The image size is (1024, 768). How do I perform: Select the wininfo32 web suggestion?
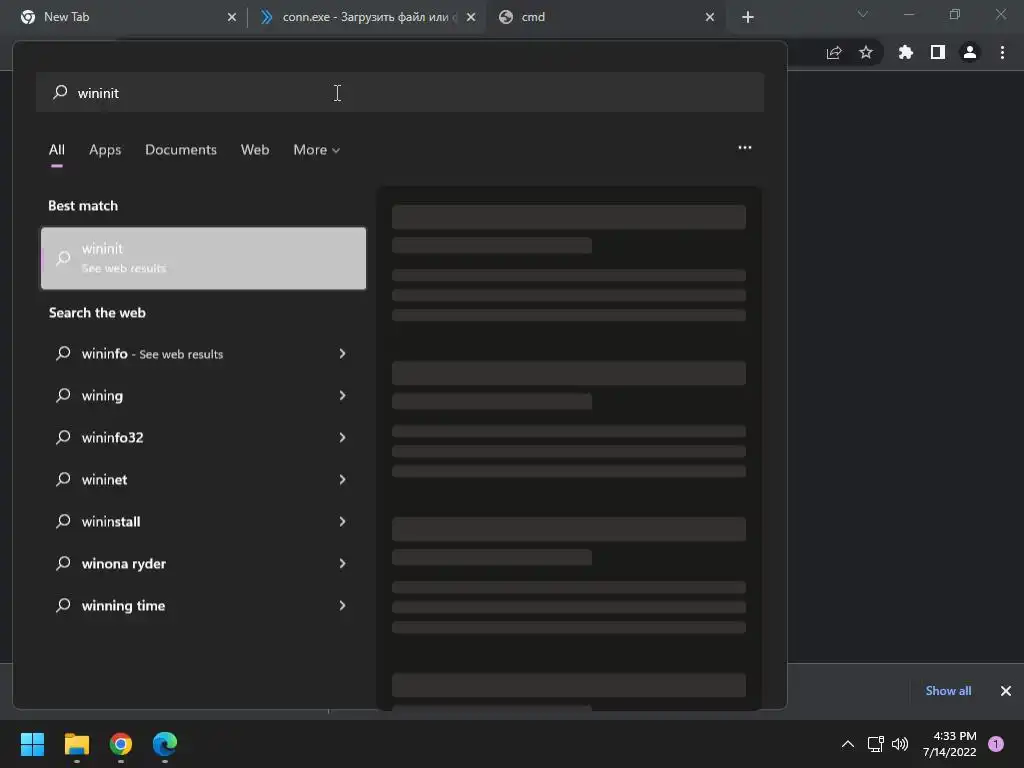[203, 438]
